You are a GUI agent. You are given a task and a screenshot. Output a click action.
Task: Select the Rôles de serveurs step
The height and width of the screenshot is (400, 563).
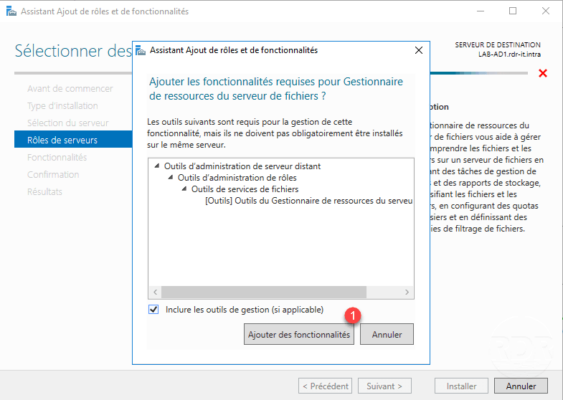[x=73, y=139]
